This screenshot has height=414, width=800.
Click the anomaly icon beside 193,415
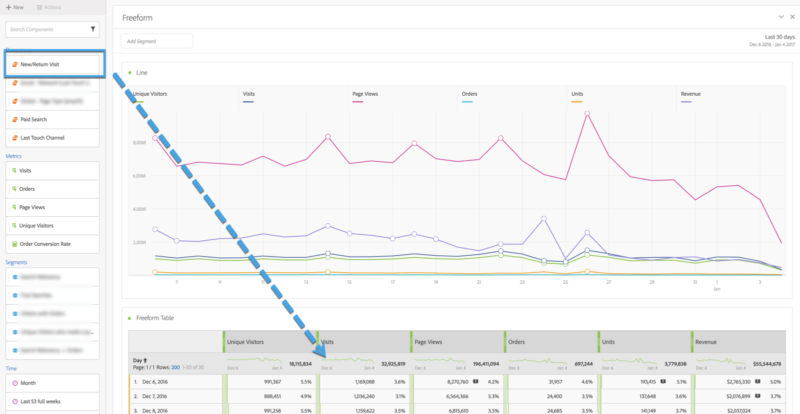click(662, 380)
